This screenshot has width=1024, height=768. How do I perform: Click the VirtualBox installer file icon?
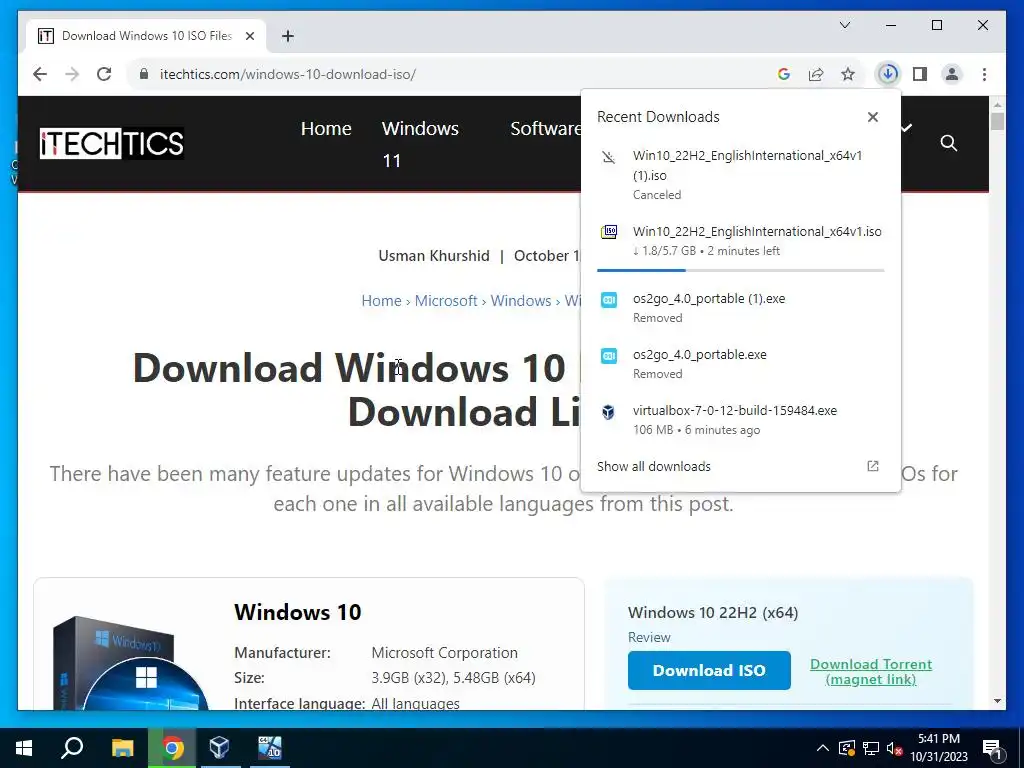(608, 411)
